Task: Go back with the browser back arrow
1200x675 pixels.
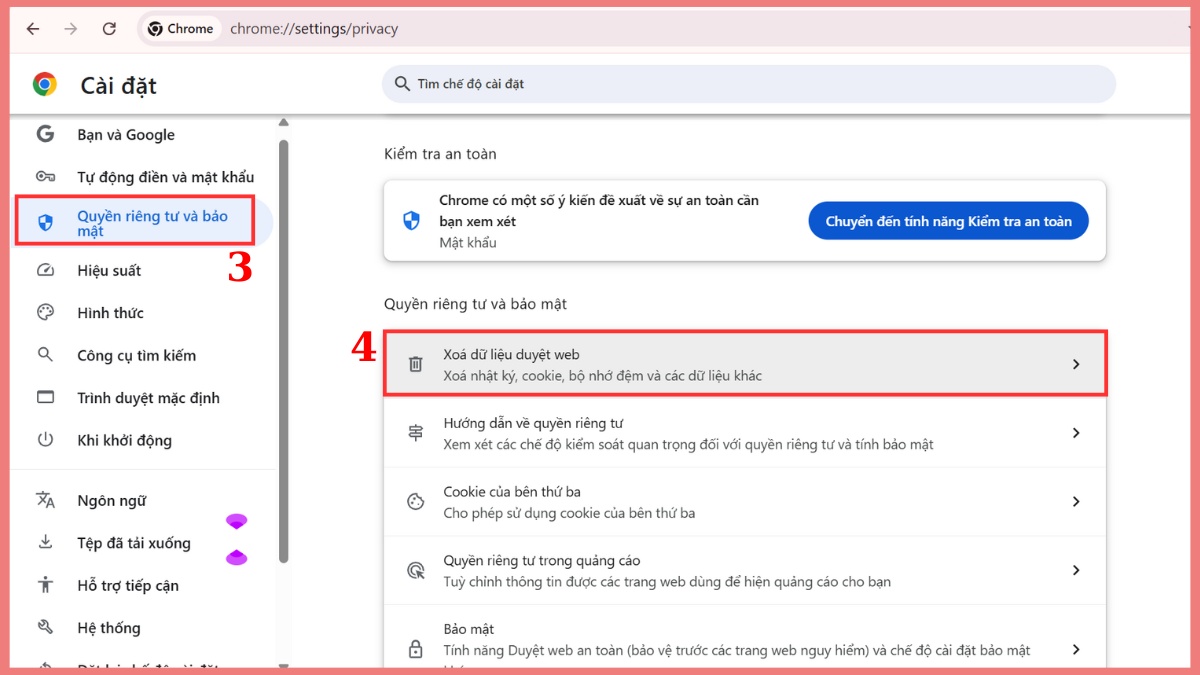Action: [x=33, y=29]
